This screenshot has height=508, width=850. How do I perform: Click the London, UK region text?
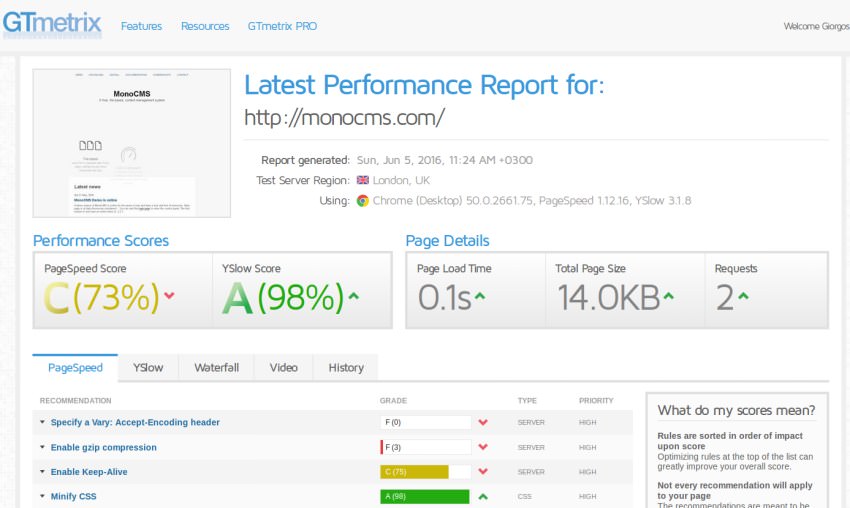(401, 180)
